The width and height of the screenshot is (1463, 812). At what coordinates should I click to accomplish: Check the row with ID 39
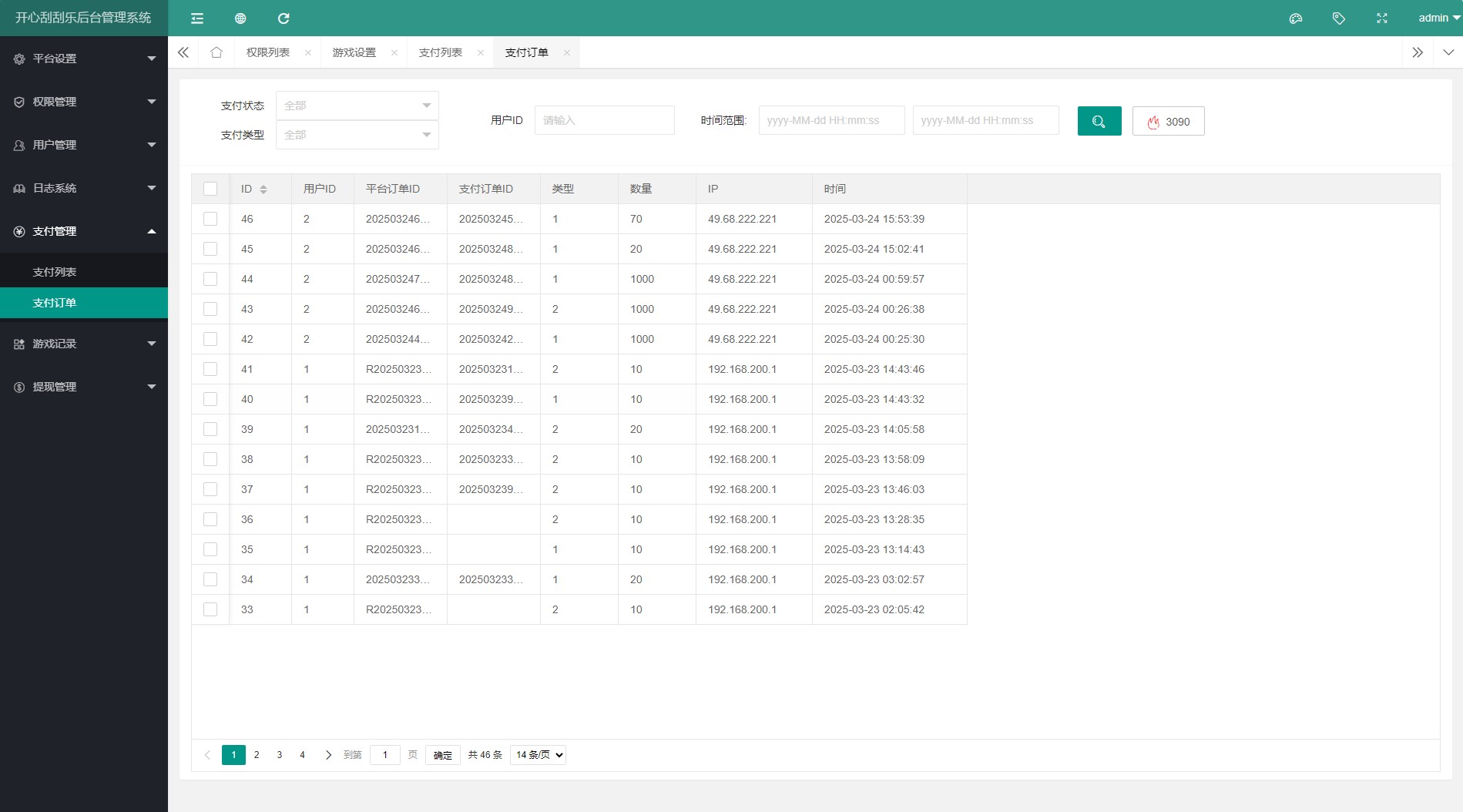pyautogui.click(x=210, y=429)
